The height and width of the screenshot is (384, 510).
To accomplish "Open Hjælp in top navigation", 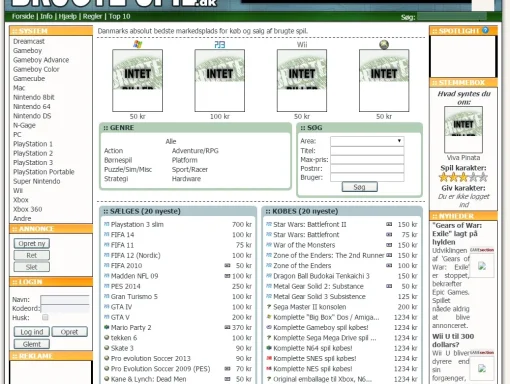I will pyautogui.click(x=68, y=16).
